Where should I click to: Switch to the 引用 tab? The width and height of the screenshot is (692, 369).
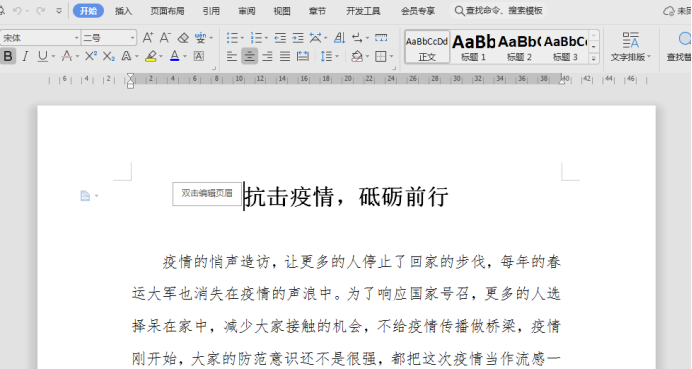coord(211,11)
